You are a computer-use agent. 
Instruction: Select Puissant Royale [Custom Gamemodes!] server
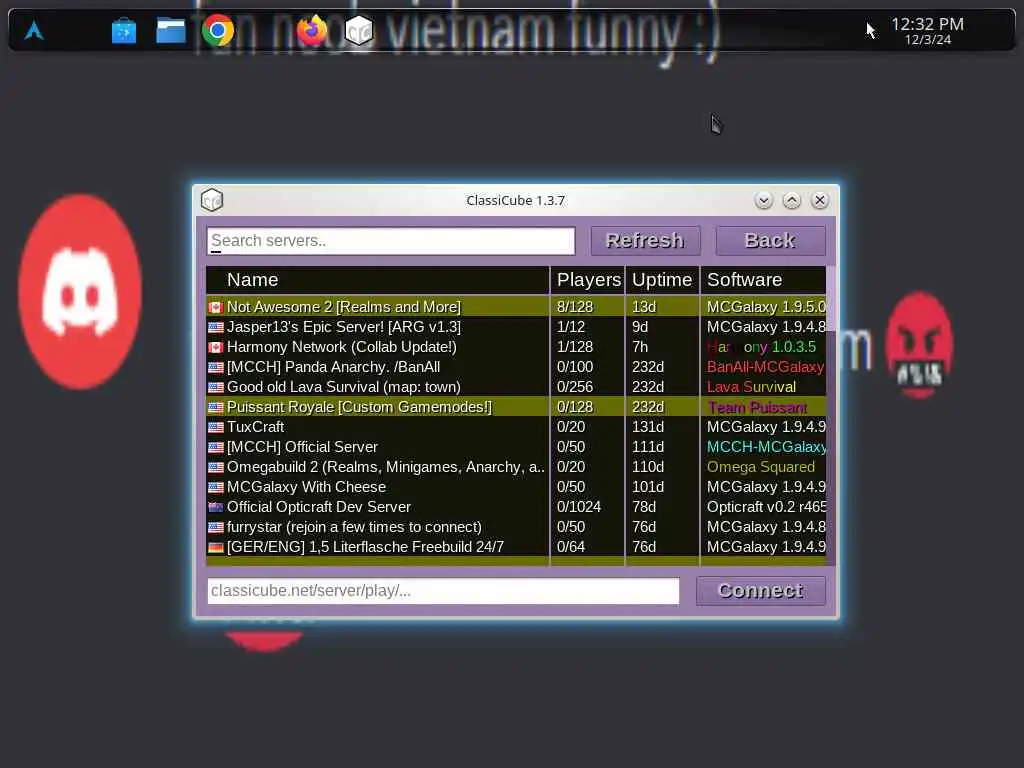pos(516,407)
